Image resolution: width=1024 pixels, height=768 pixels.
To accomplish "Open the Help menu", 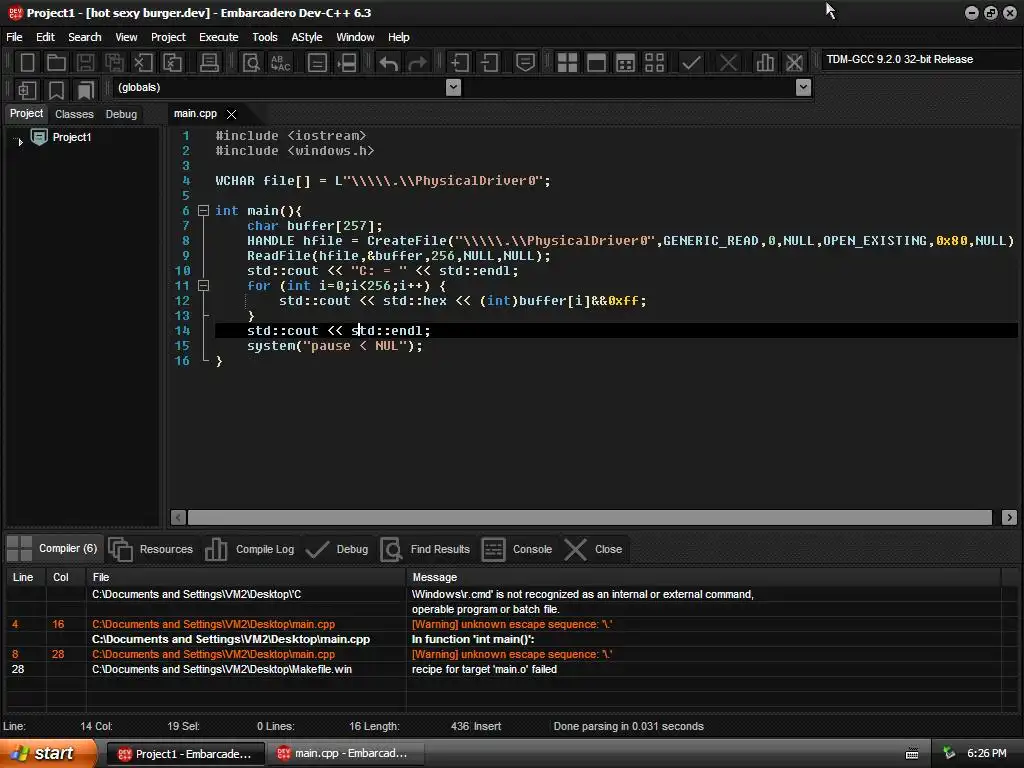I will coord(398,37).
